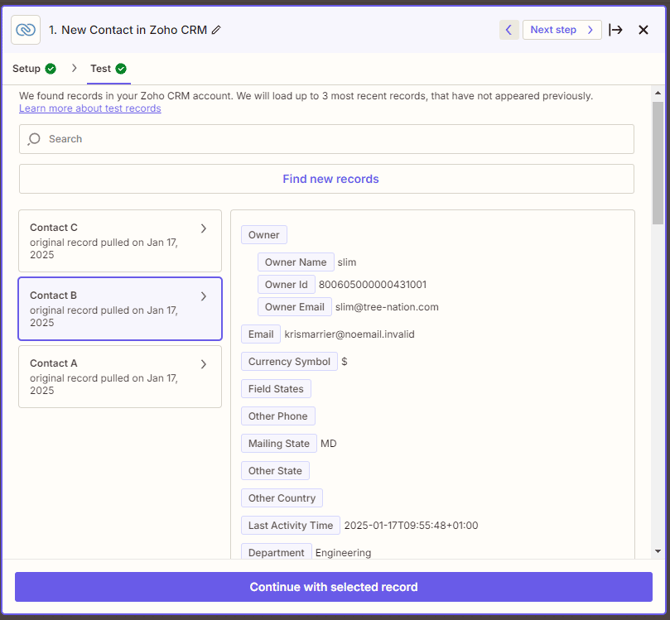
Task: Click value slim@tree-nation.com
Action: [387, 307]
